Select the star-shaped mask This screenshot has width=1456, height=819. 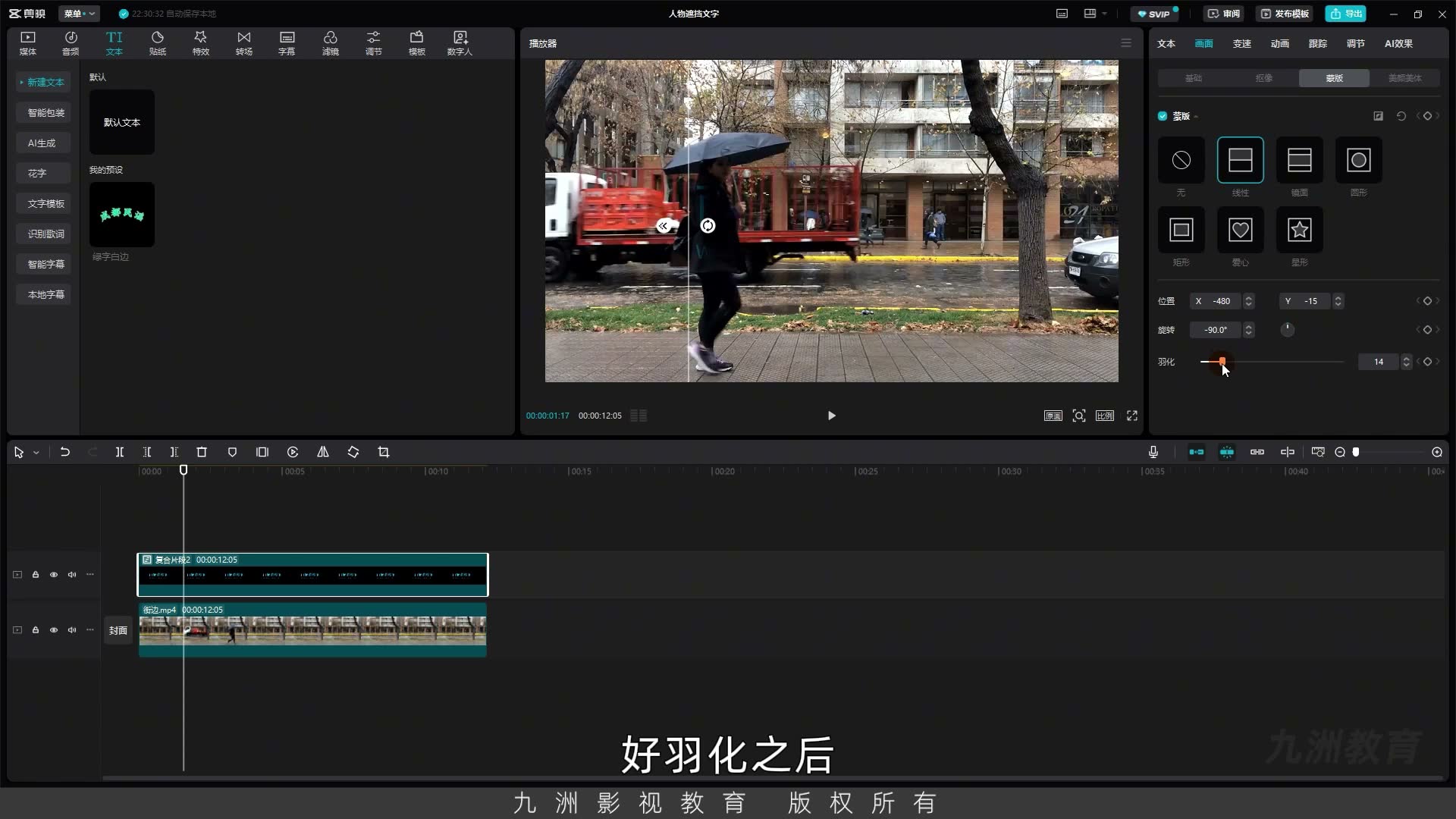click(x=1299, y=230)
